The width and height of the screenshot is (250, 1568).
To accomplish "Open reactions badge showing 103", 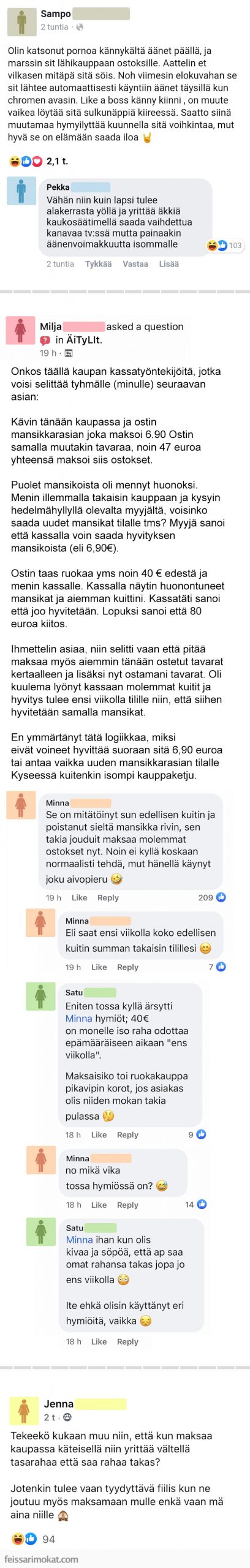I will coord(225,246).
